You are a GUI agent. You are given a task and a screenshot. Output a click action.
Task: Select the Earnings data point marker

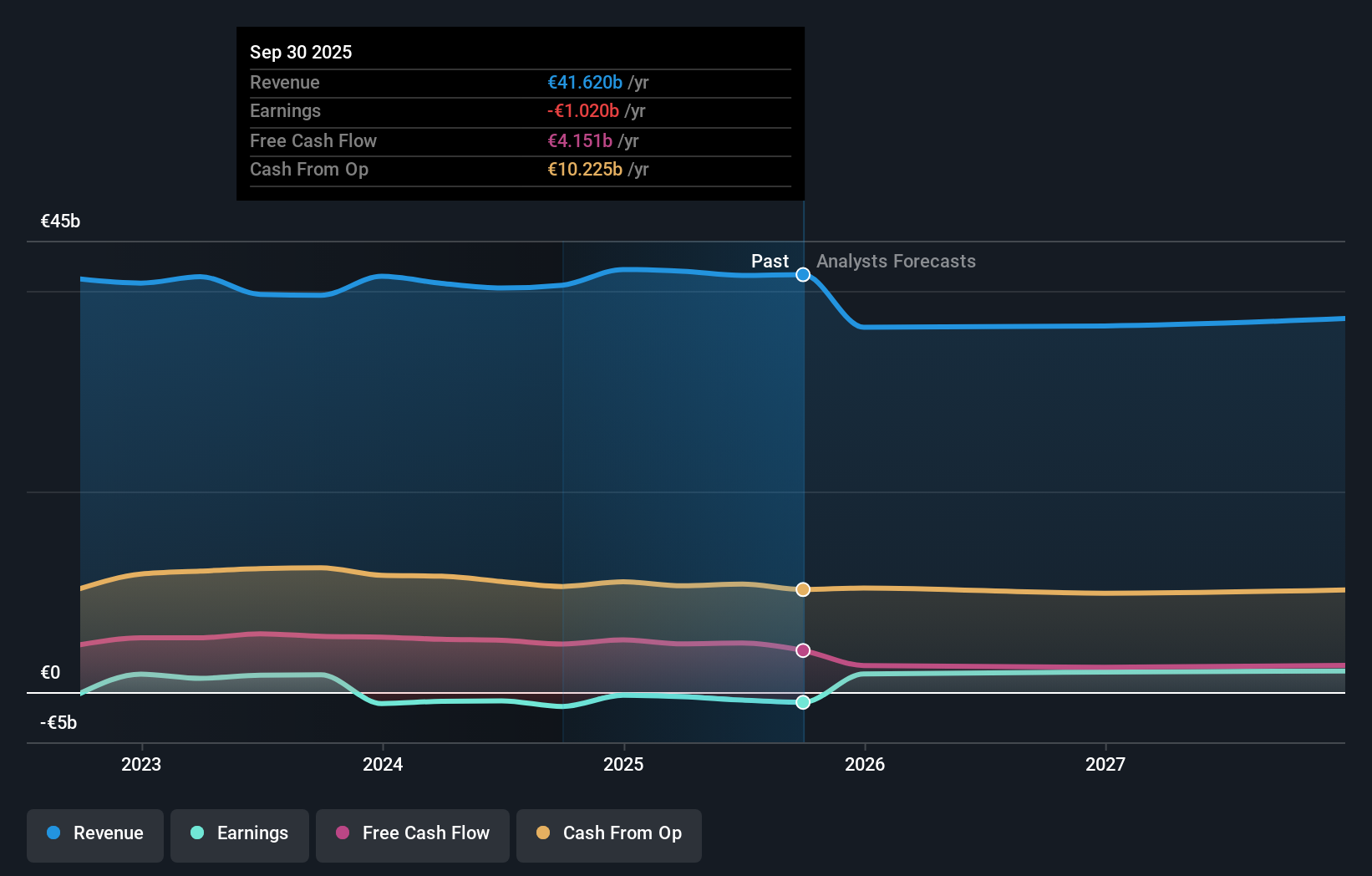tap(803, 702)
